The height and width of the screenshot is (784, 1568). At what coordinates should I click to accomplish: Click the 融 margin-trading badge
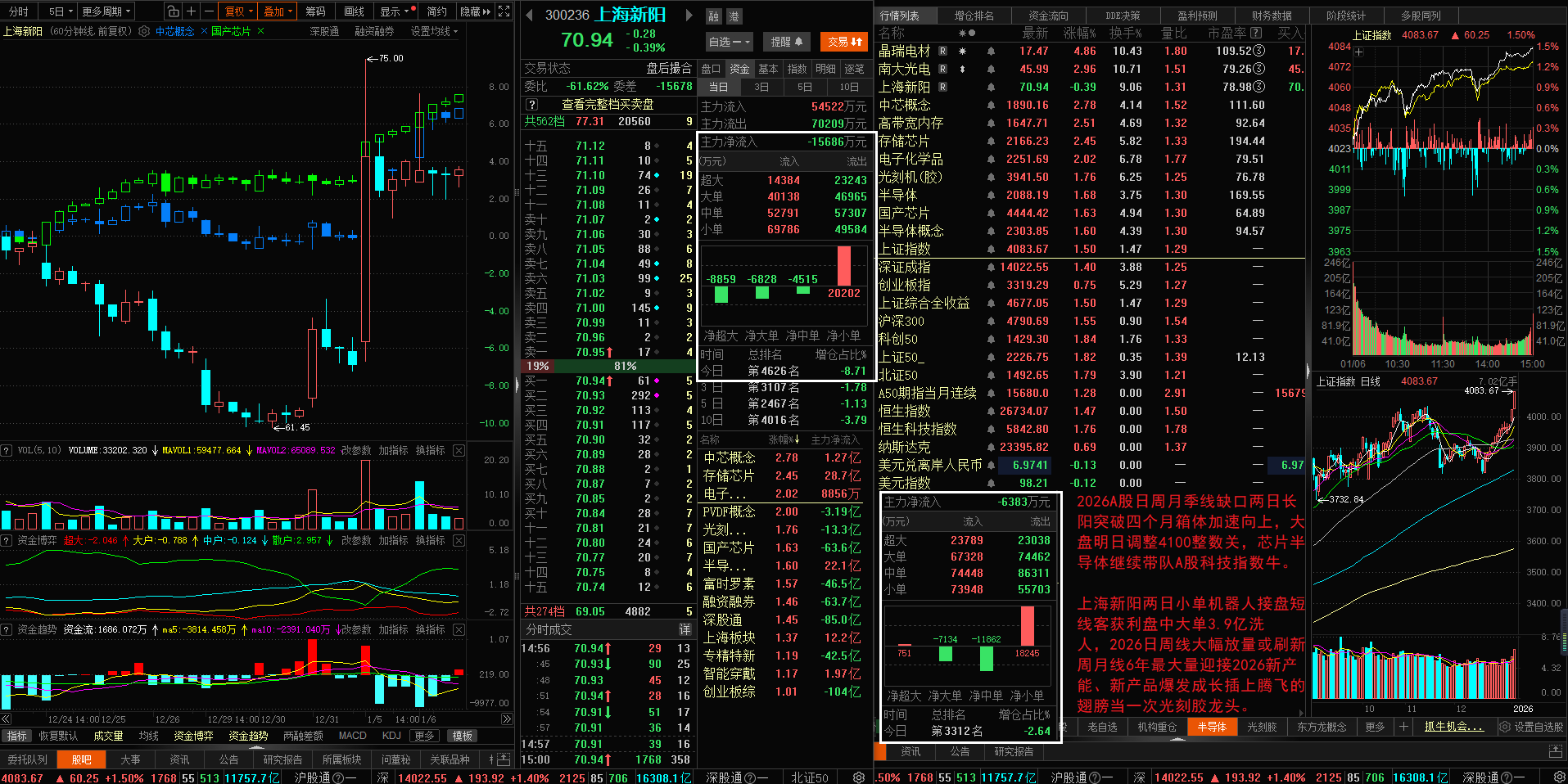(x=714, y=16)
